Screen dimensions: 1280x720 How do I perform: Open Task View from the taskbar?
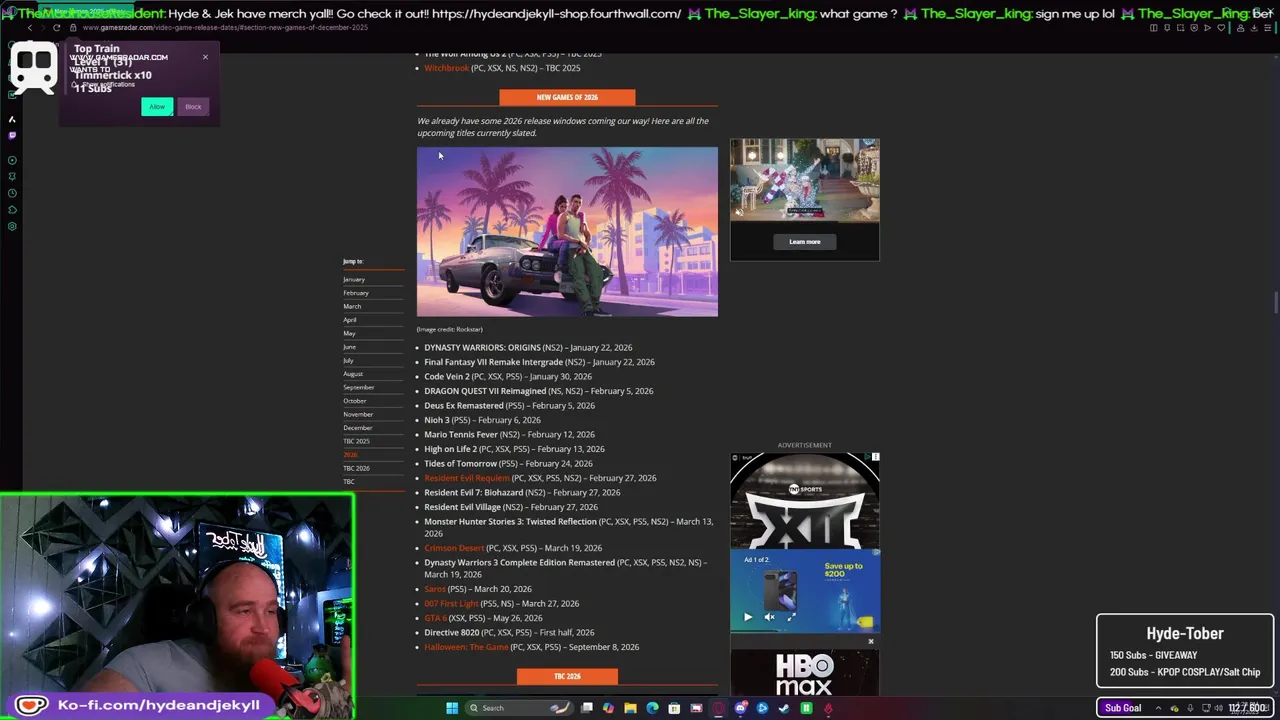pos(587,708)
